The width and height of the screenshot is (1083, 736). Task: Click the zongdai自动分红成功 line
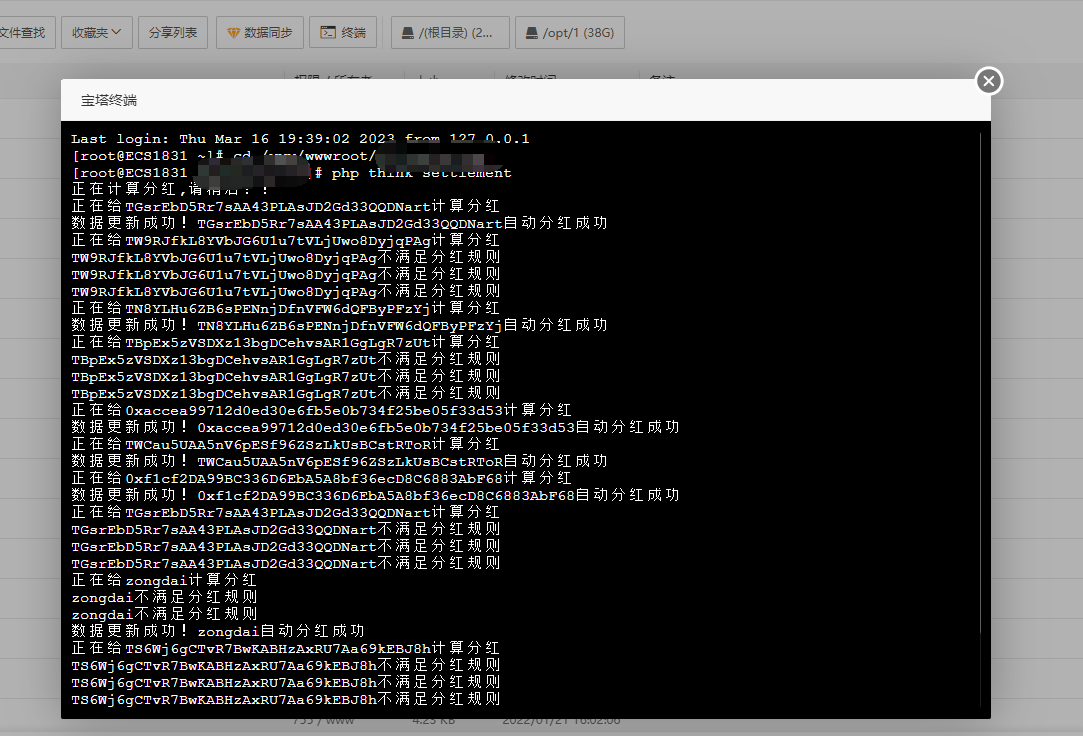[218, 631]
